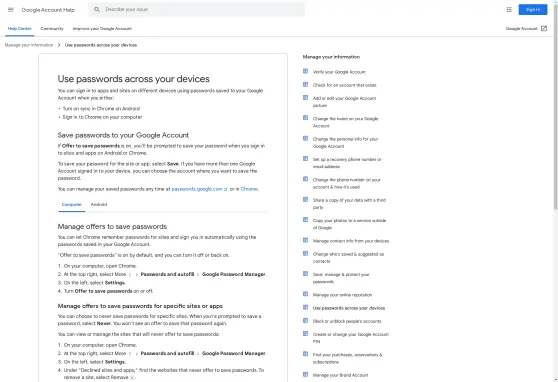Click the icon beside Change the phone number on your account

point(305,179)
